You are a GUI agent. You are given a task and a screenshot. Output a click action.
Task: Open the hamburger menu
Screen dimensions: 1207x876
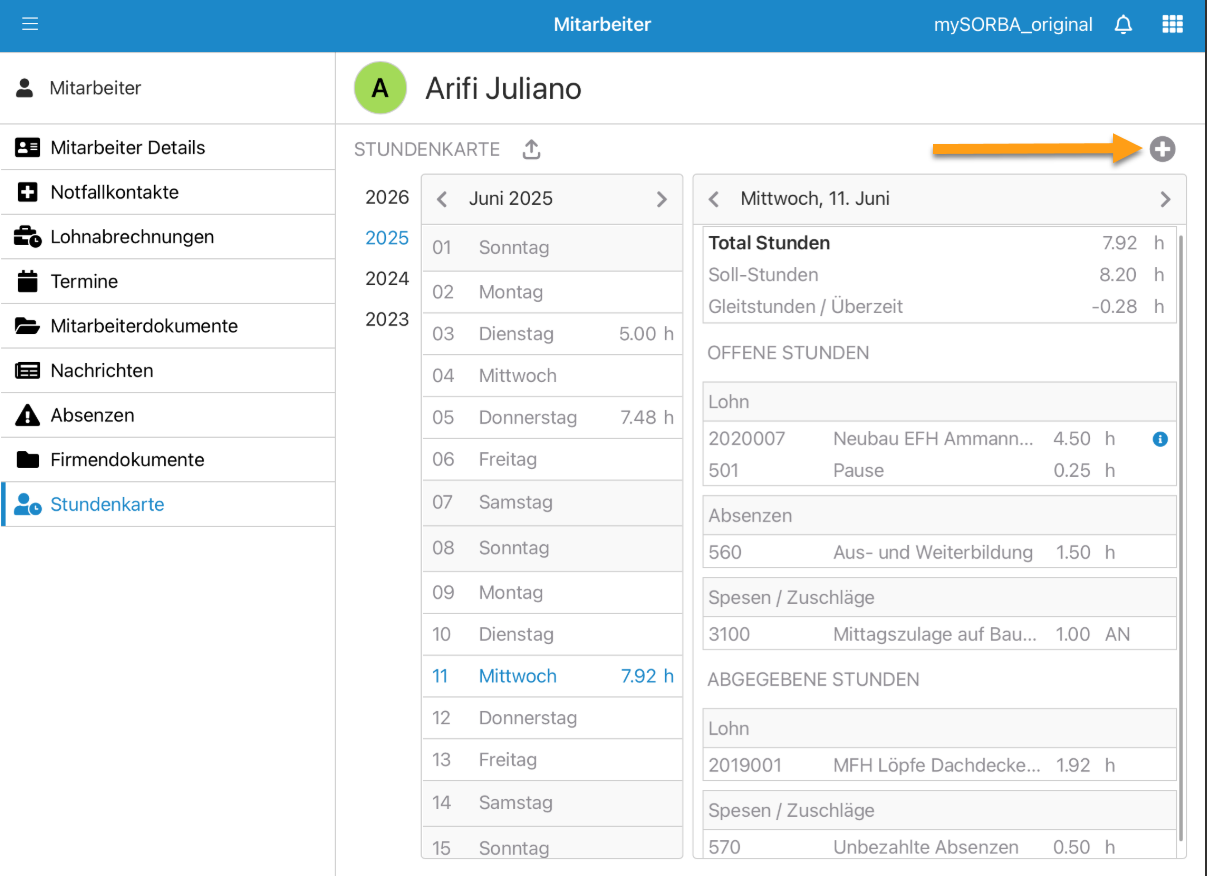(x=30, y=24)
